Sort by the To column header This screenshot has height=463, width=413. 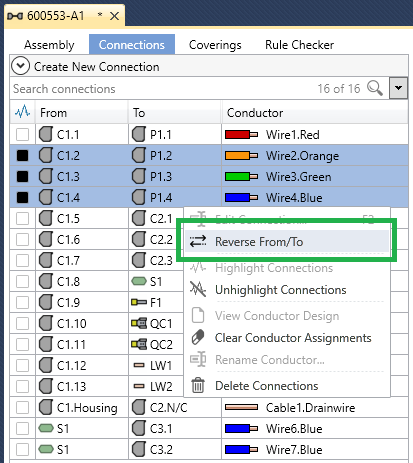[x=175, y=112]
